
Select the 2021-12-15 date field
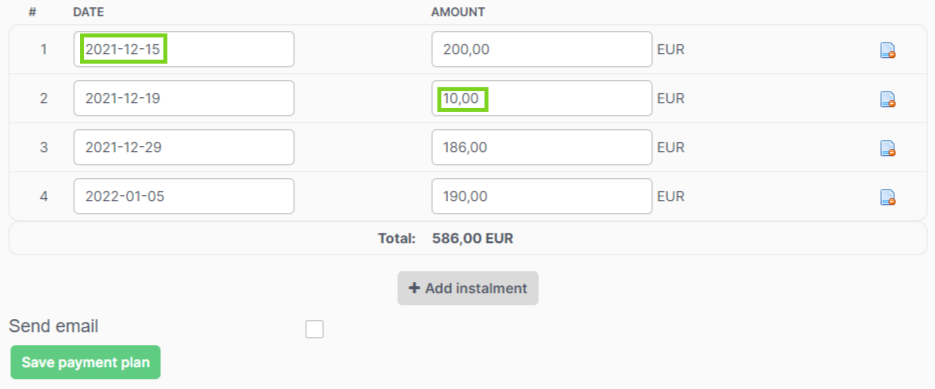pos(184,49)
